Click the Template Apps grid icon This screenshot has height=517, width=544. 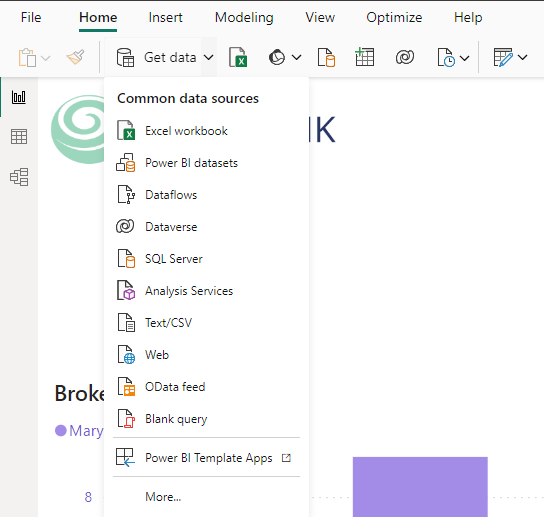click(125, 457)
